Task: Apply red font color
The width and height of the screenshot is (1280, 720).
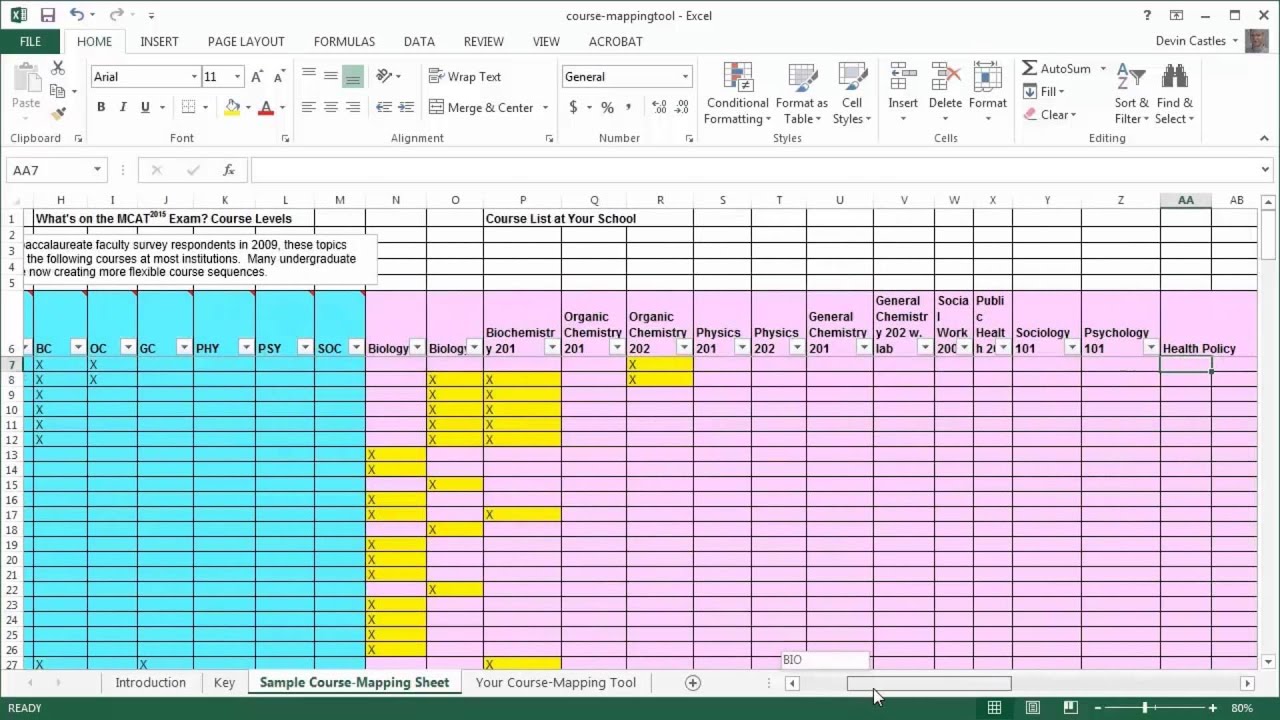Action: [x=265, y=107]
